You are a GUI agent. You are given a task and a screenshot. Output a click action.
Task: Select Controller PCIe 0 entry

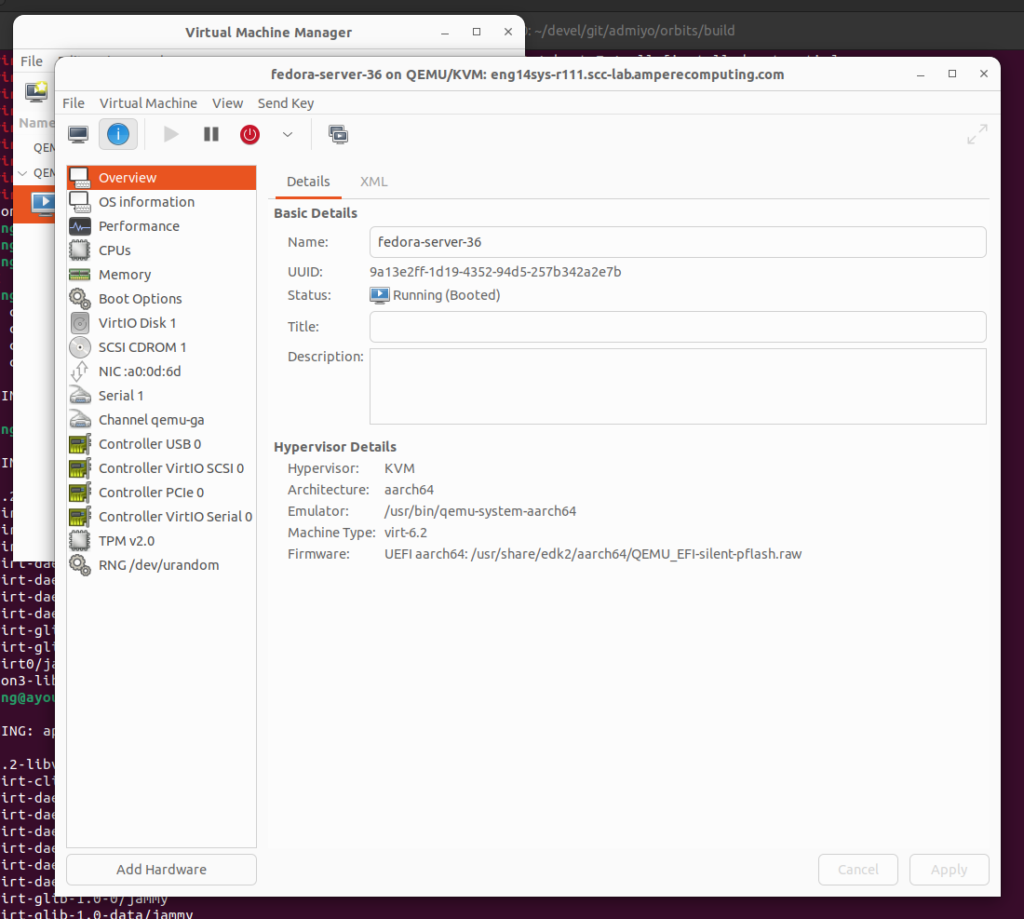click(x=161, y=492)
